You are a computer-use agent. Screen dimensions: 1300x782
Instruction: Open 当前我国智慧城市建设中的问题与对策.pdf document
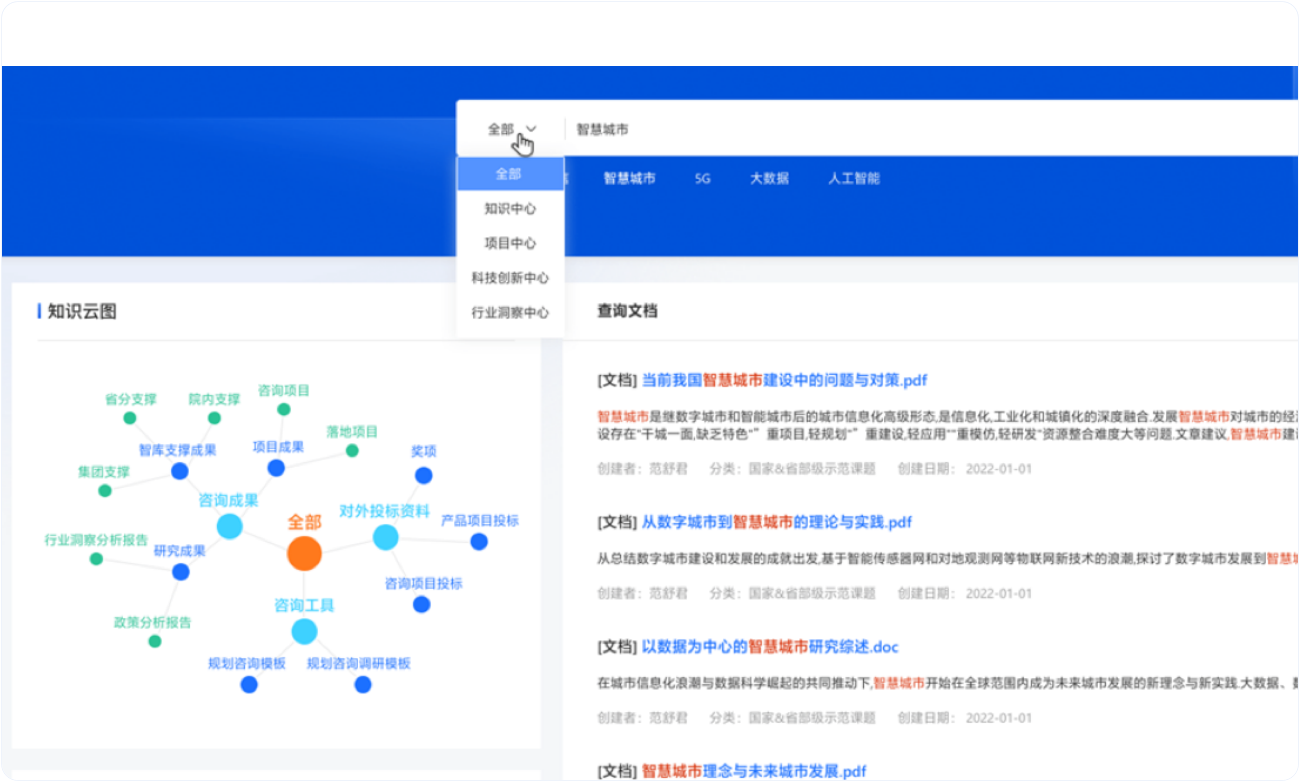point(783,380)
